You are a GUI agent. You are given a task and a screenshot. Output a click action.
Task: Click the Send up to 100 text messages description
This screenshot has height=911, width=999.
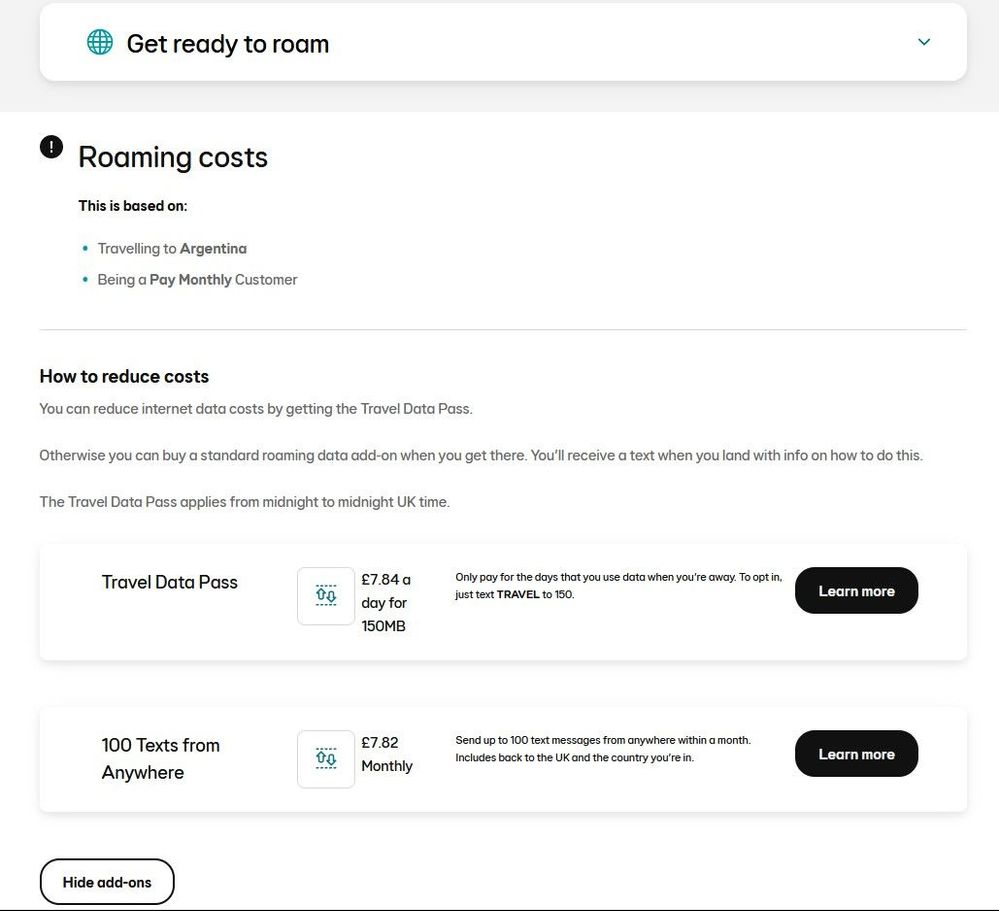[x=603, y=749]
